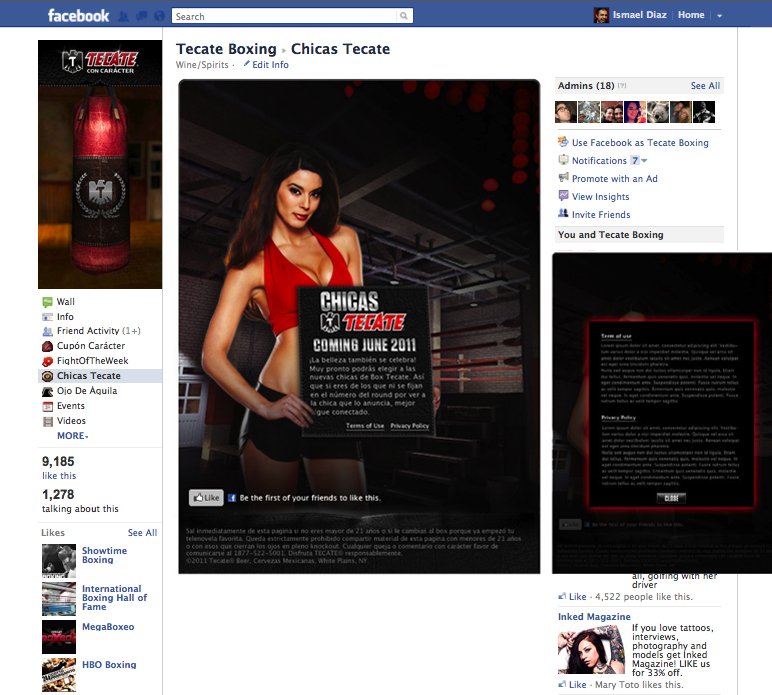This screenshot has height=695, width=772.
Task: Open View Insights
Action: [x=600, y=197]
